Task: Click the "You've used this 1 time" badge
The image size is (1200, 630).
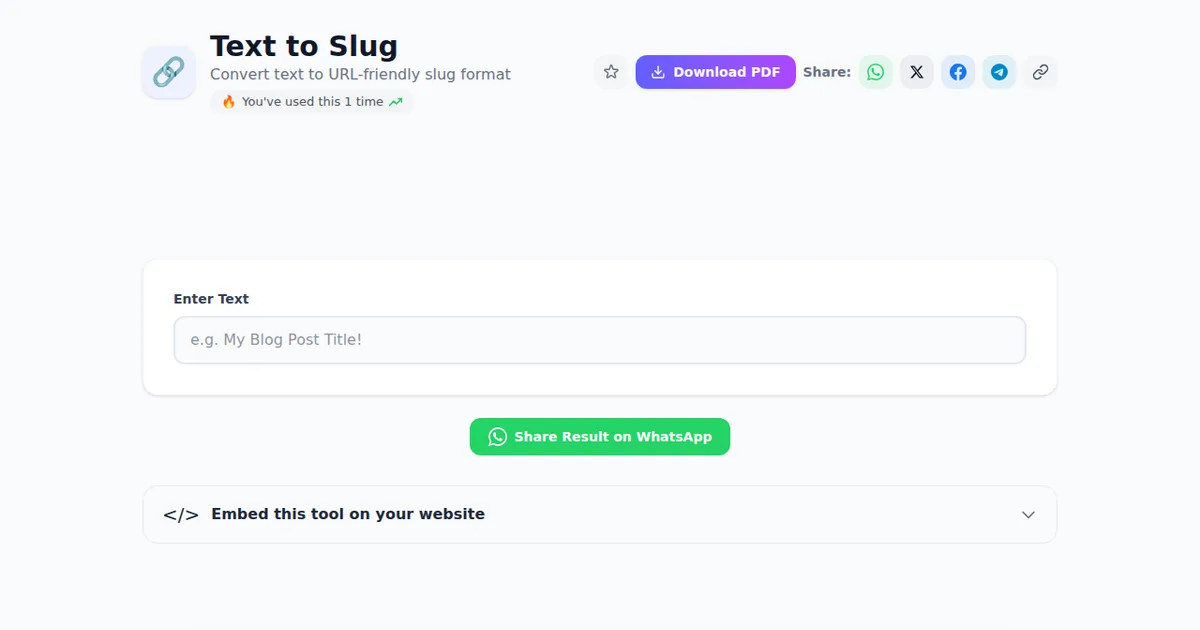Action: point(311,102)
